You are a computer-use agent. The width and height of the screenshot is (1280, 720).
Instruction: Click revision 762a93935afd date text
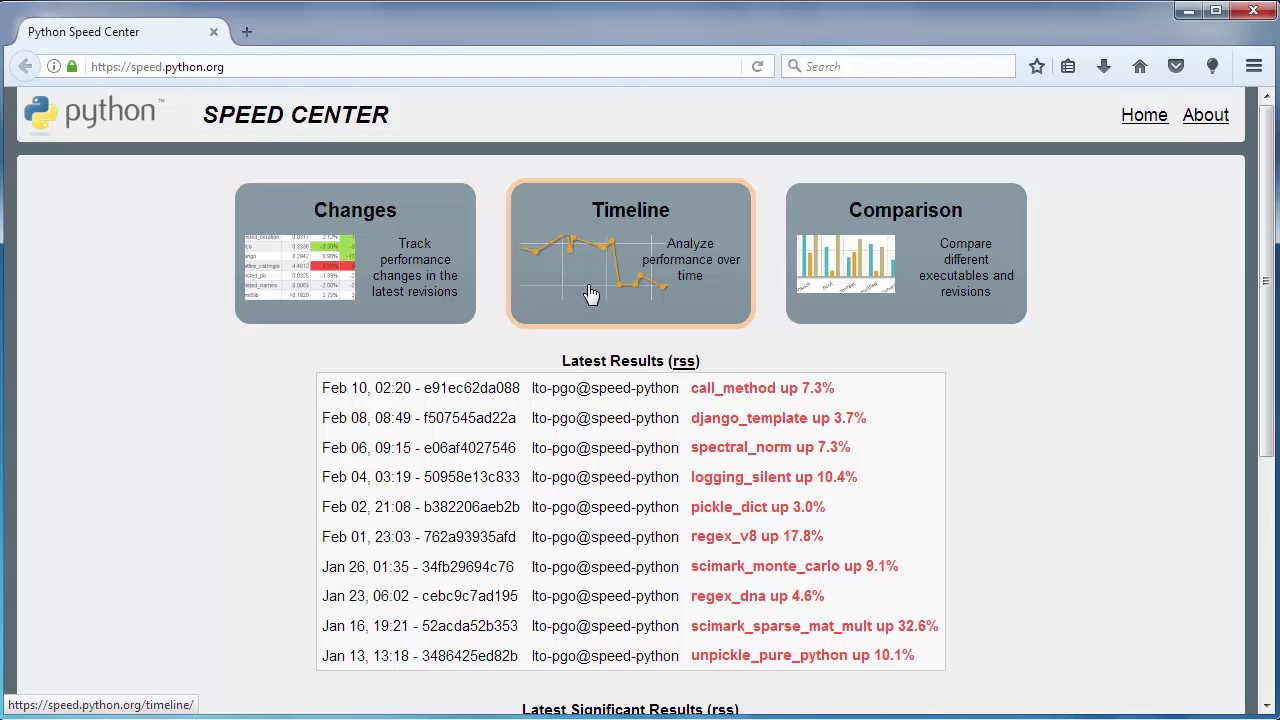tap(419, 536)
